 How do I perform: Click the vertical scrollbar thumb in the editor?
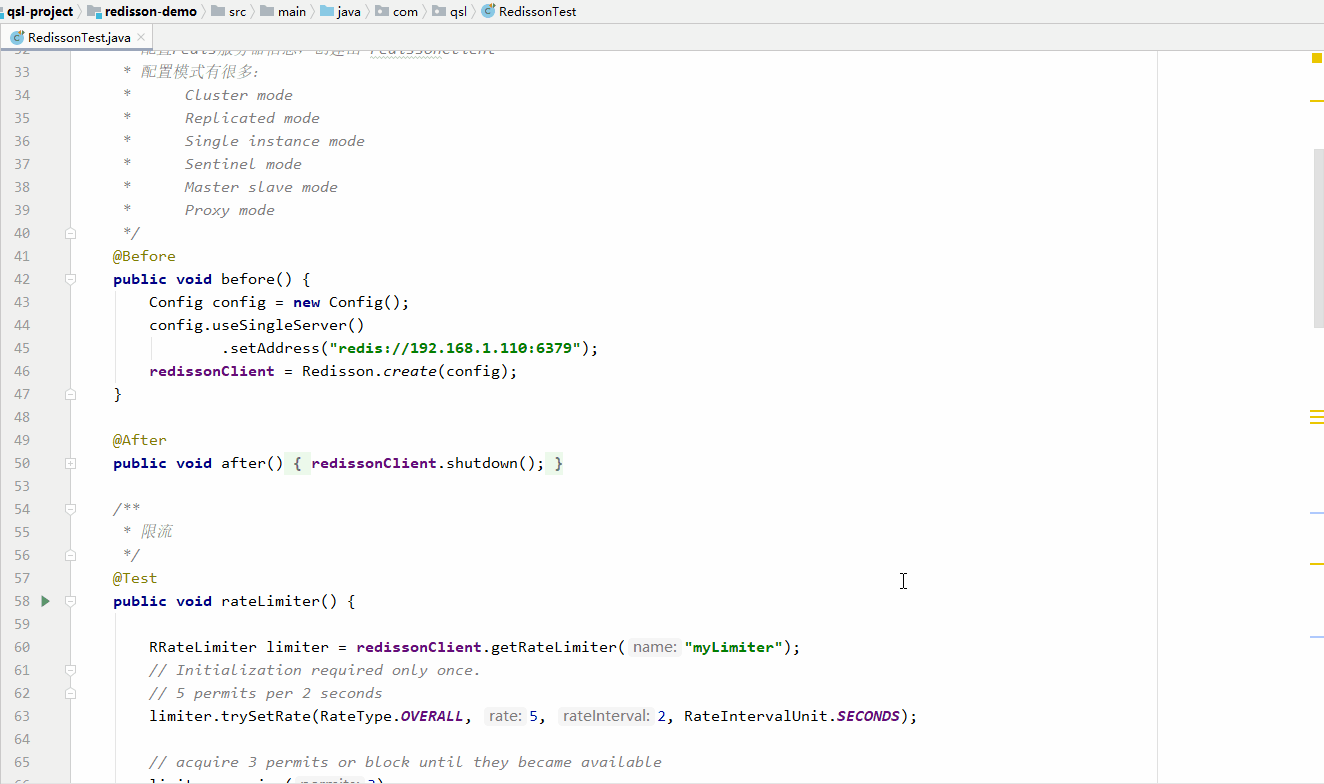point(1318,238)
